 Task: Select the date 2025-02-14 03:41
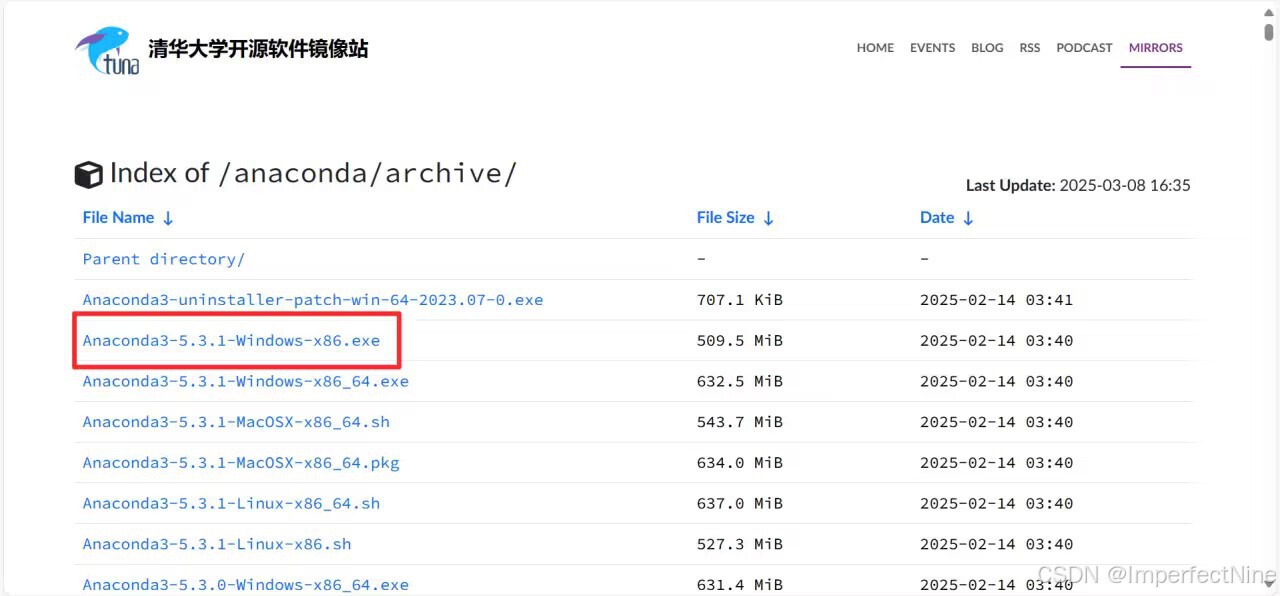click(996, 300)
